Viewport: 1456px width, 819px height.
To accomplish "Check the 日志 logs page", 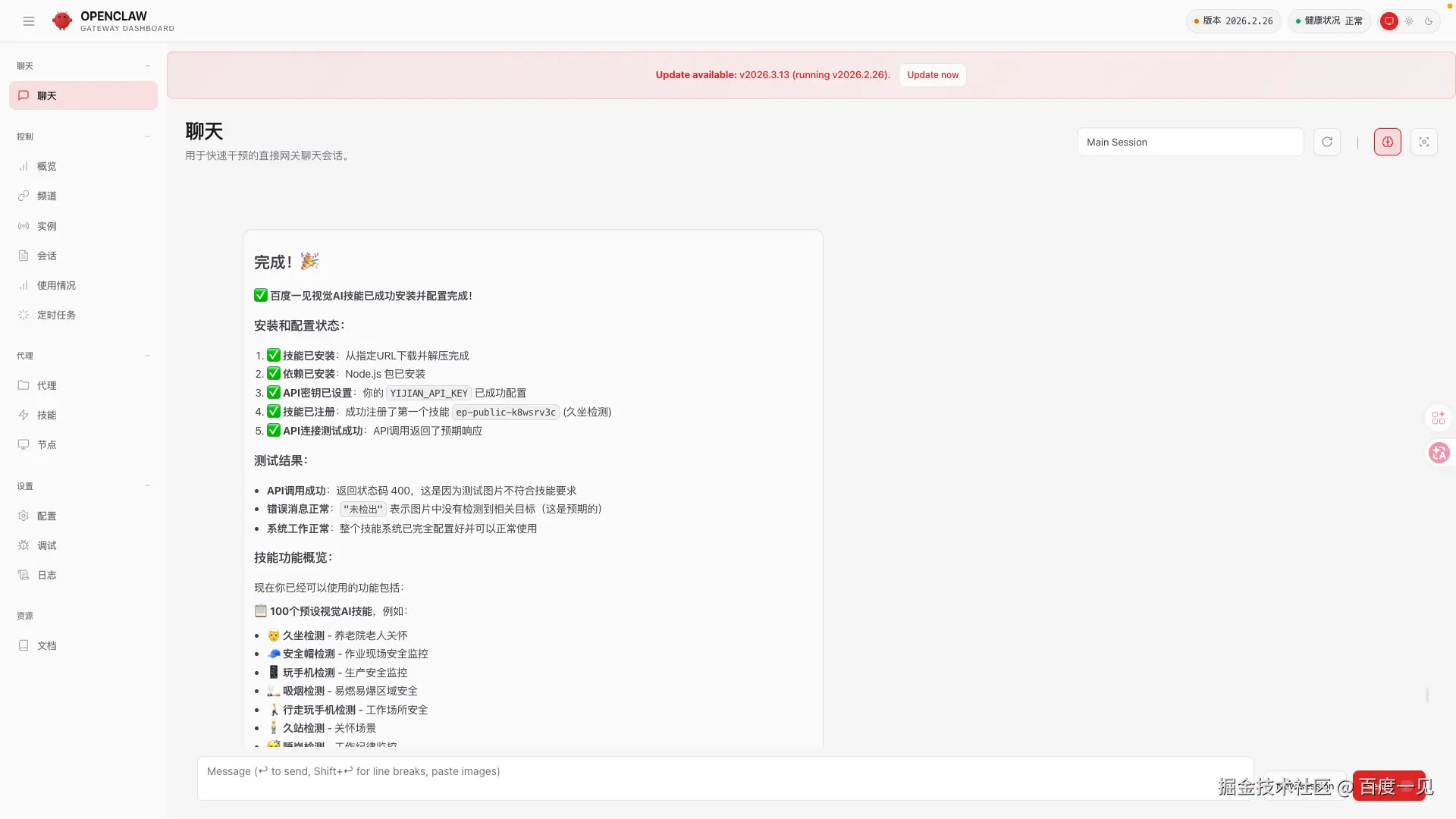I will tap(46, 575).
